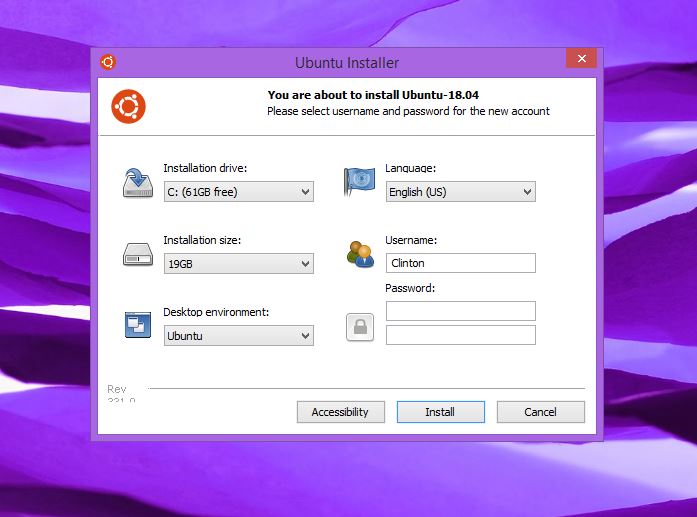This screenshot has width=697, height=517.
Task: Click the "Desktop environment:" label
Action: pyautogui.click(x=216, y=312)
